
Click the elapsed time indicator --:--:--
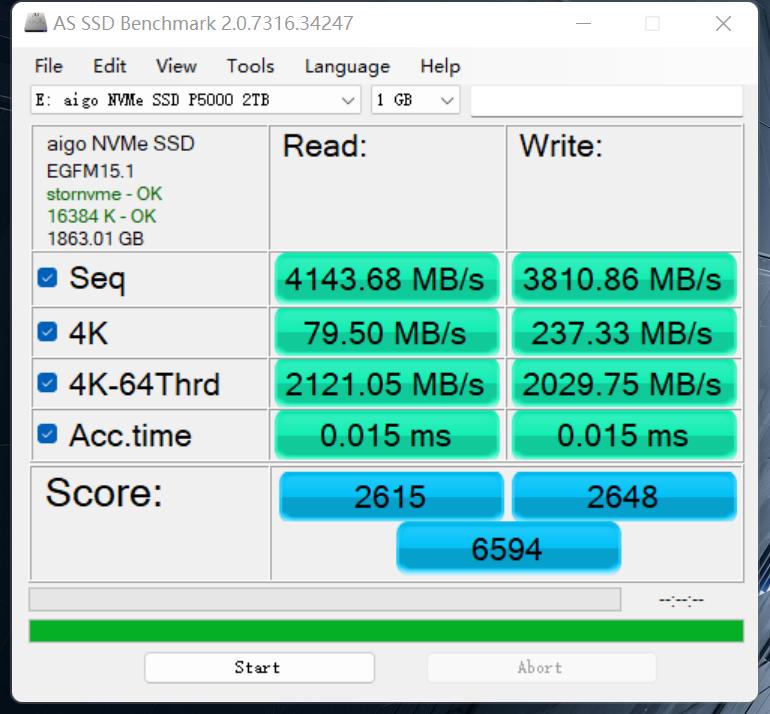tap(682, 600)
